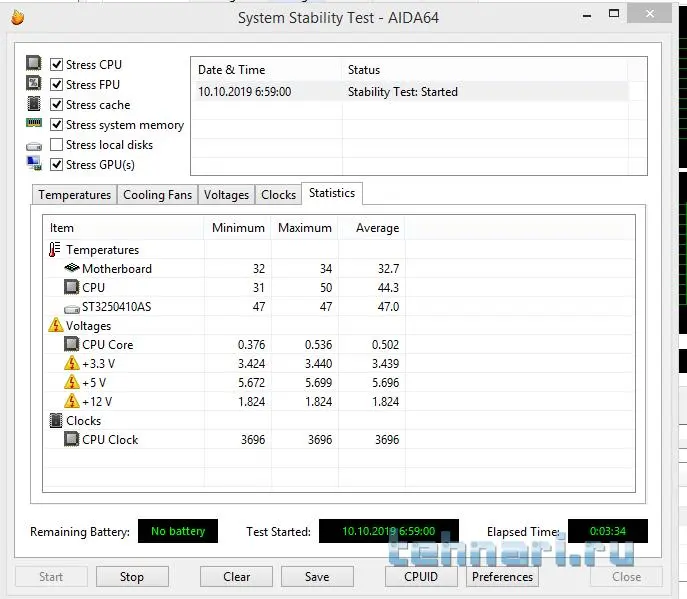Select the Voltages tab

pyautogui.click(x=226, y=195)
